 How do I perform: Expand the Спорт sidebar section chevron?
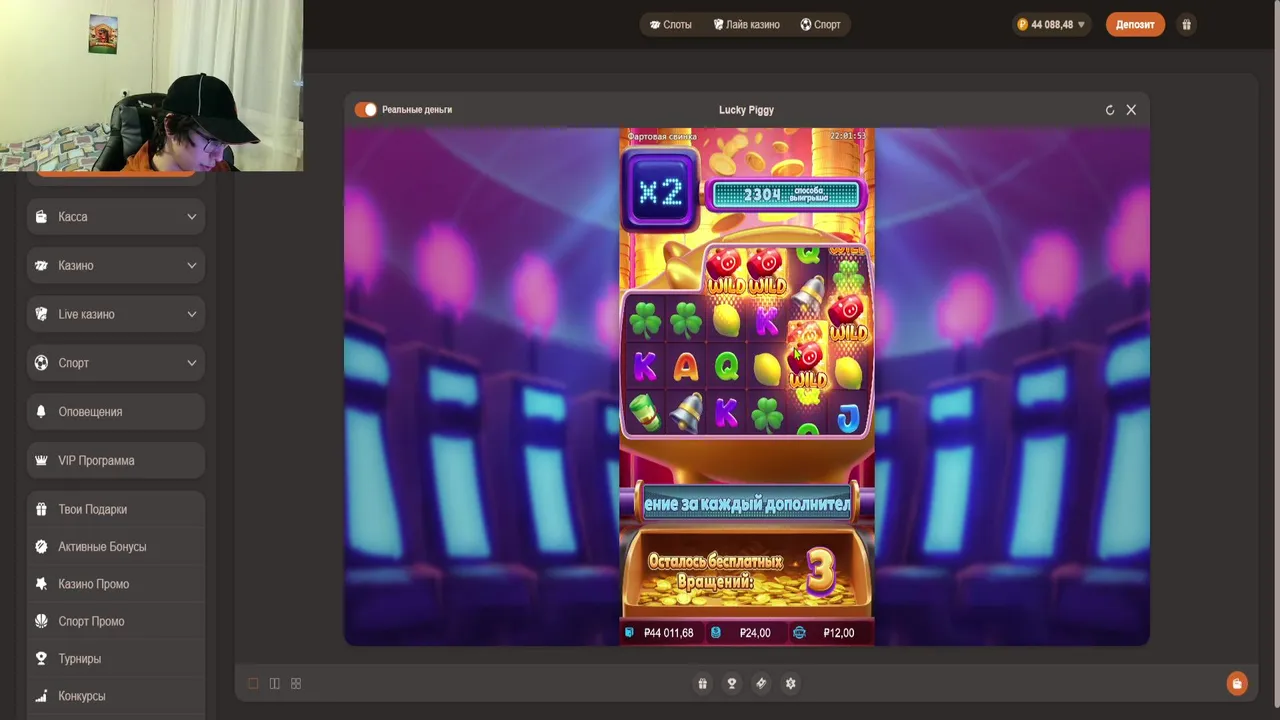pyautogui.click(x=191, y=363)
